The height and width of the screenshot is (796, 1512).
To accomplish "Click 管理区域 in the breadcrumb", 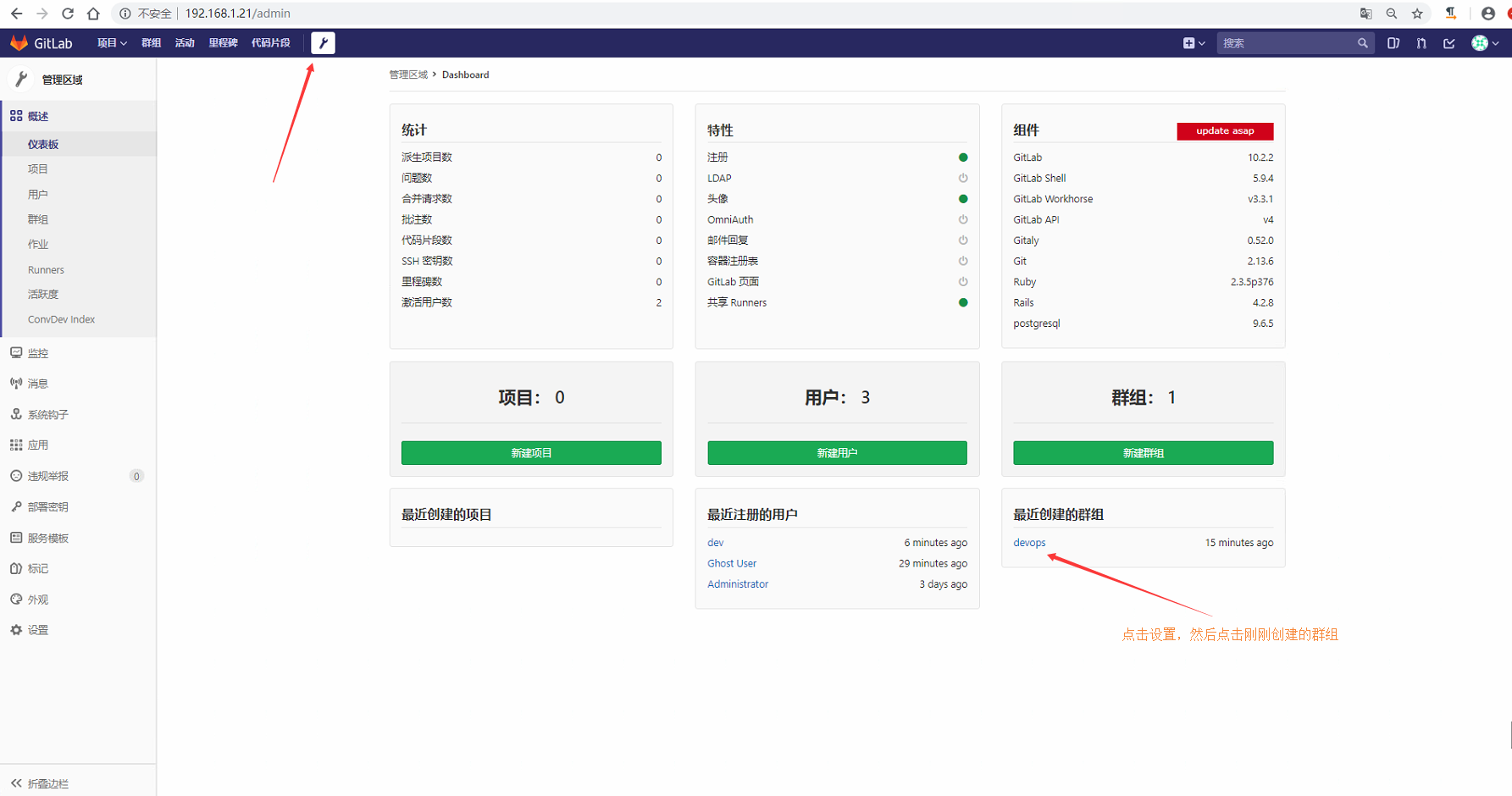I will (x=408, y=75).
